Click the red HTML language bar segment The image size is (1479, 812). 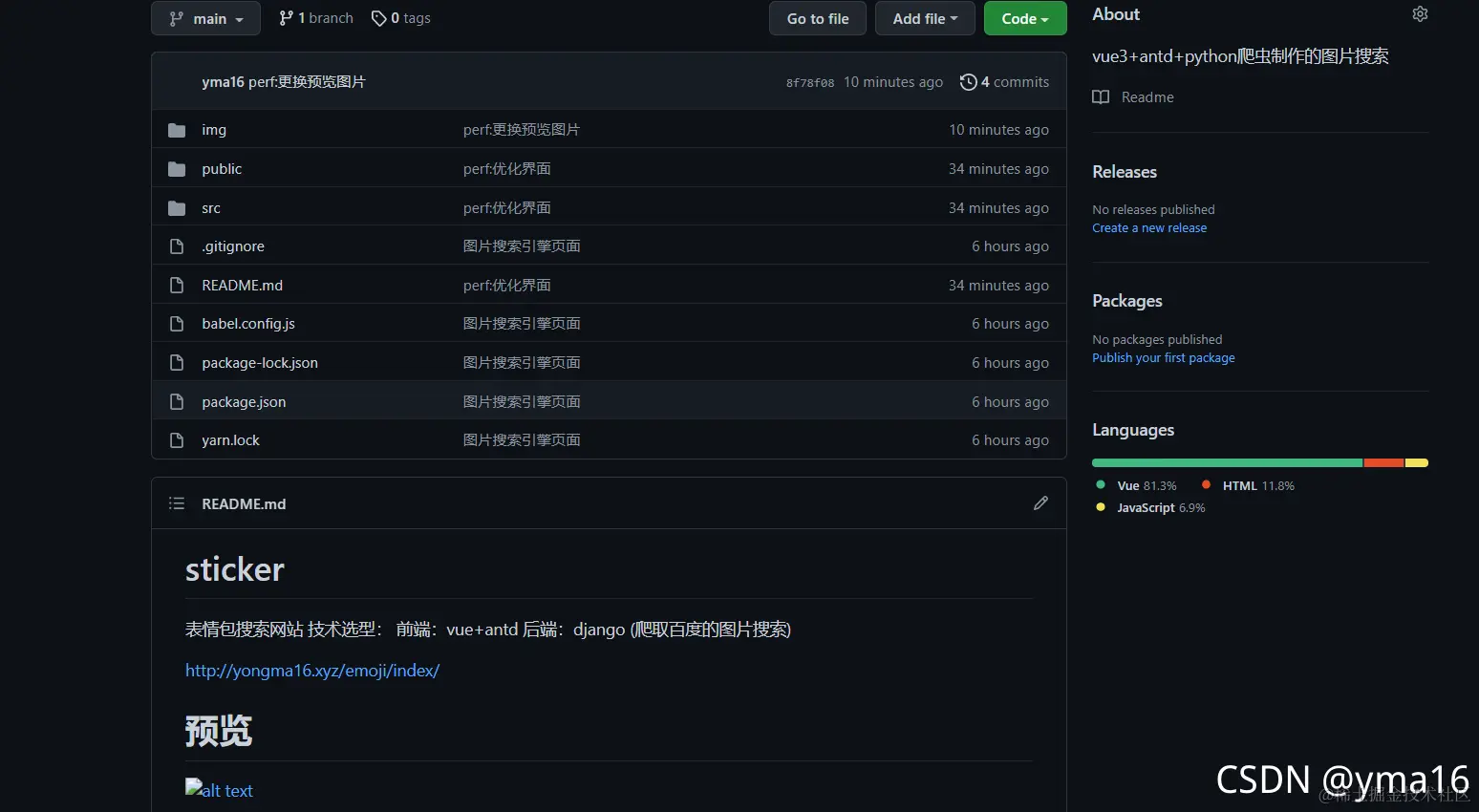[1383, 463]
